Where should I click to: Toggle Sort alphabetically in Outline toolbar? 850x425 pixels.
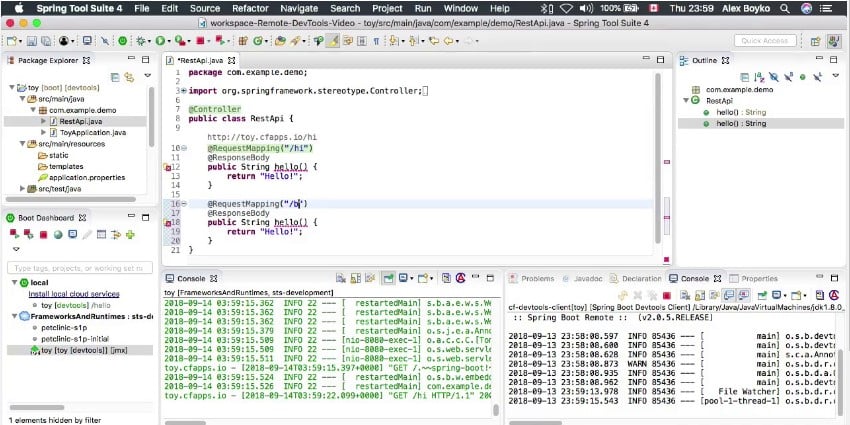click(x=759, y=78)
